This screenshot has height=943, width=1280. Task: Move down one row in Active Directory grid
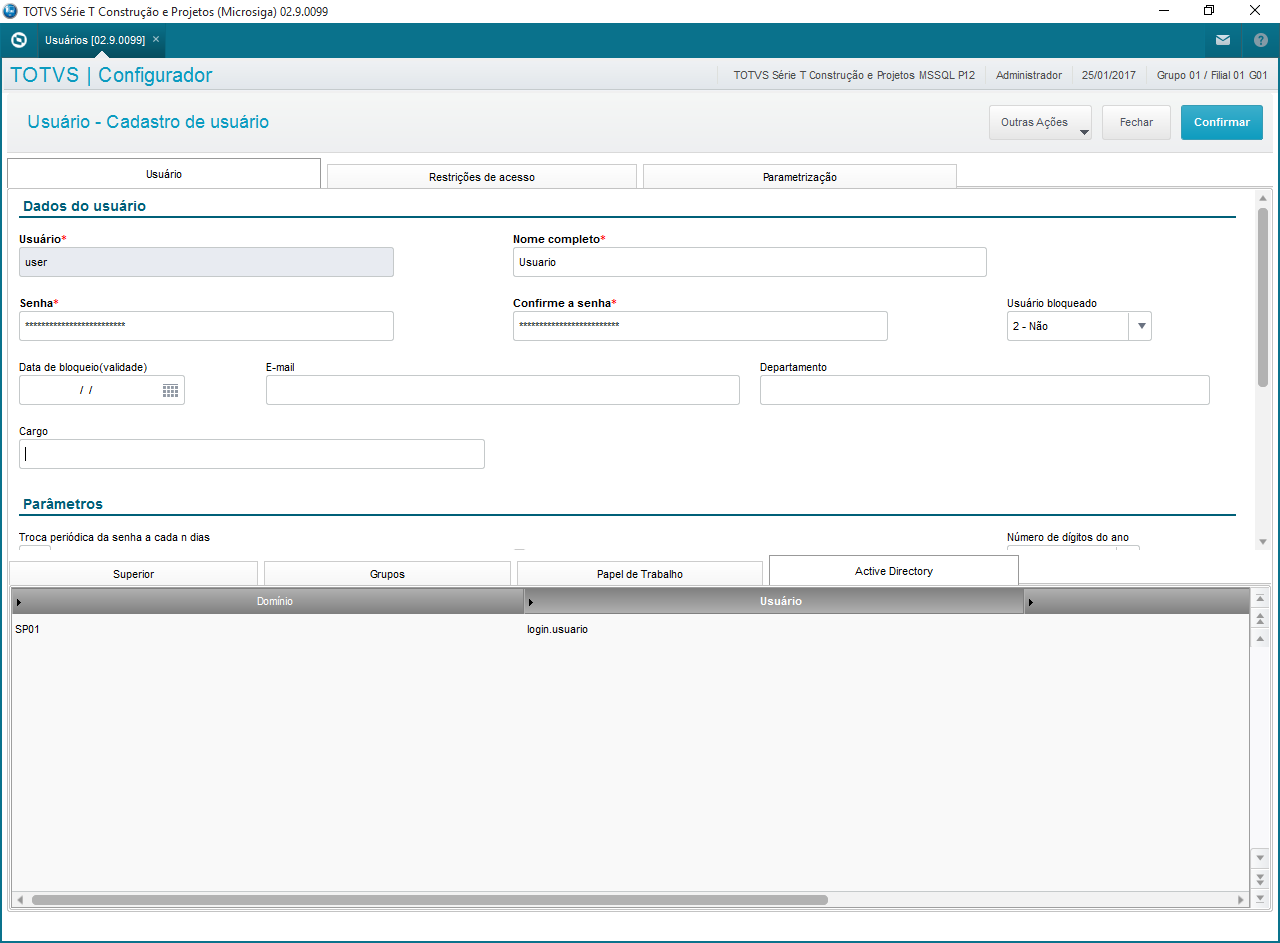[x=1261, y=858]
